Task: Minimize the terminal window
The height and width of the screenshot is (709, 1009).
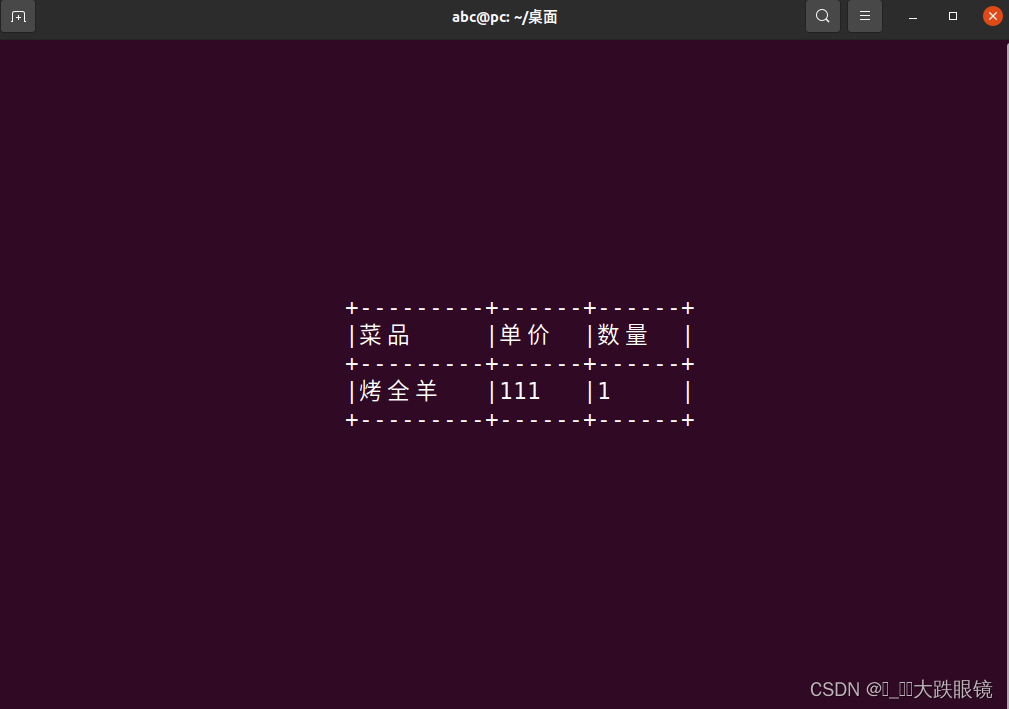Action: [912, 16]
